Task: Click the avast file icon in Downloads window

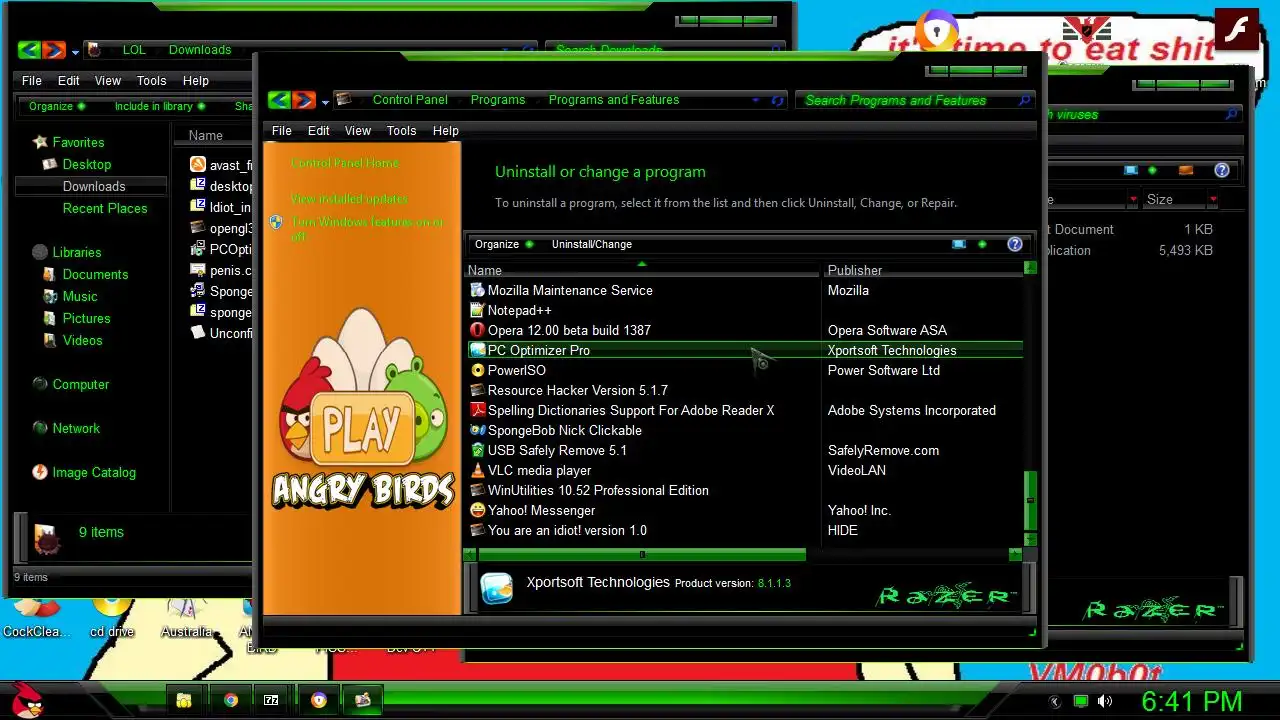Action: [198, 164]
